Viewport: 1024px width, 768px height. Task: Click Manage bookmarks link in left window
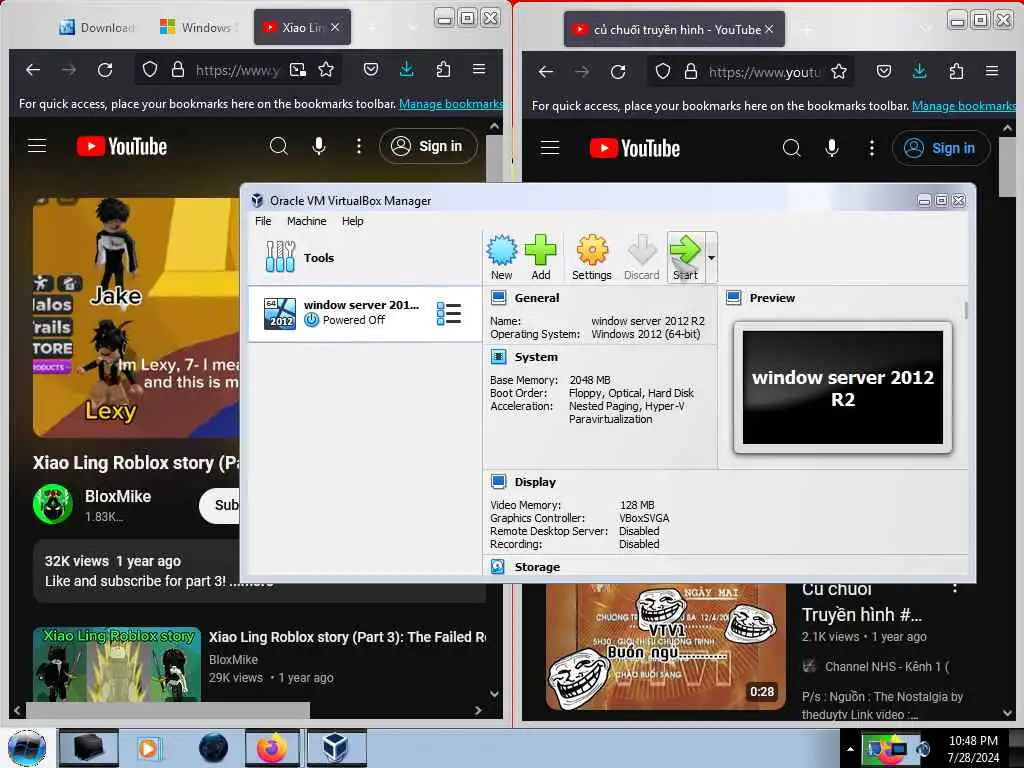click(x=451, y=104)
